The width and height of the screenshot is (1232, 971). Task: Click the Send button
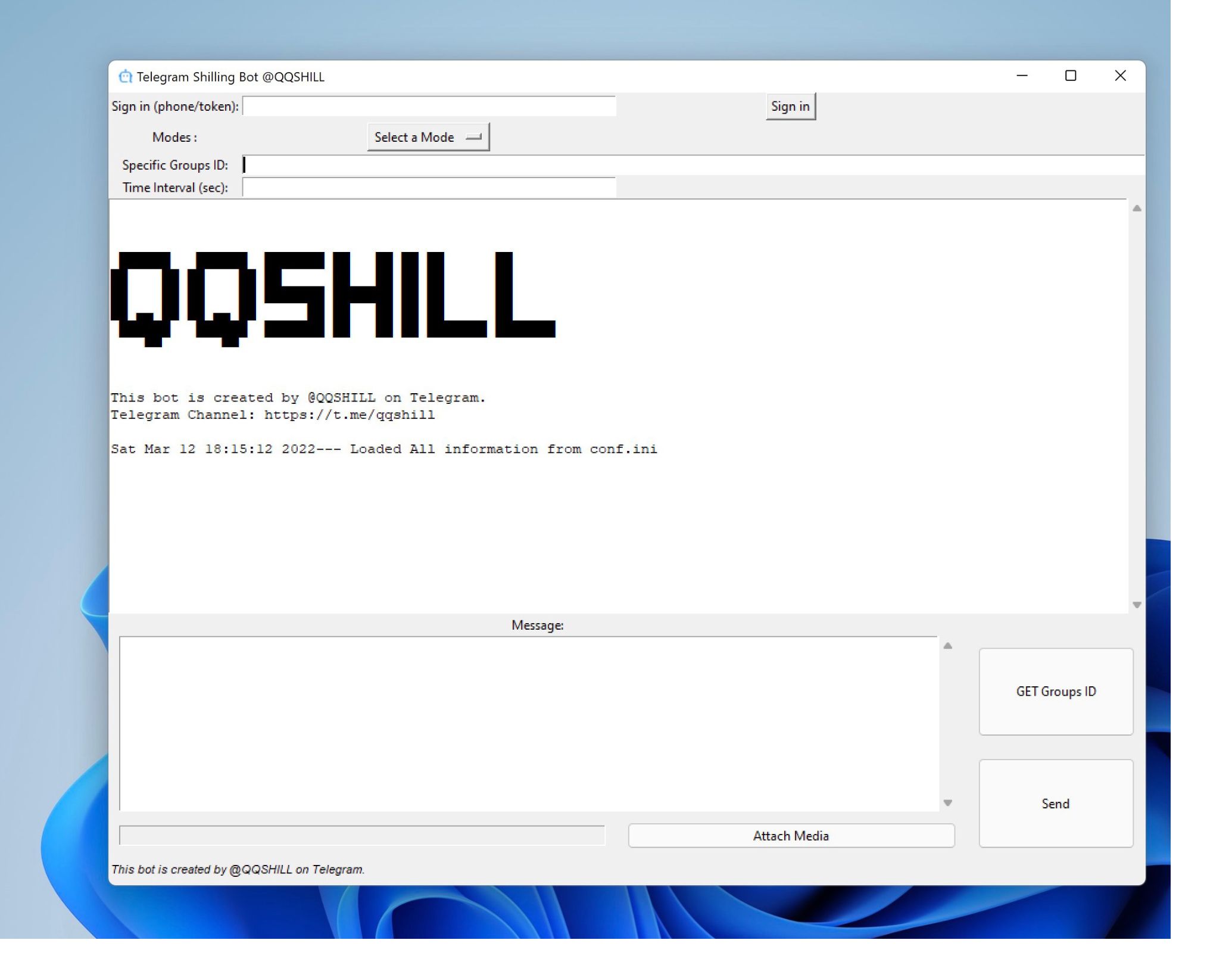1056,804
